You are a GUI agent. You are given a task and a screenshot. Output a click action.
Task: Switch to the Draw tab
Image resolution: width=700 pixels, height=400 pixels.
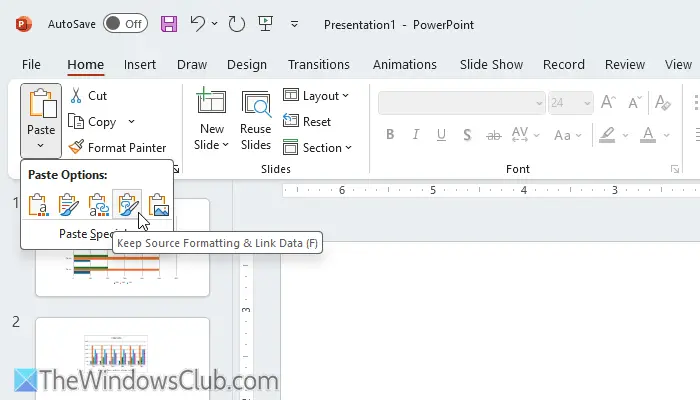click(x=192, y=65)
